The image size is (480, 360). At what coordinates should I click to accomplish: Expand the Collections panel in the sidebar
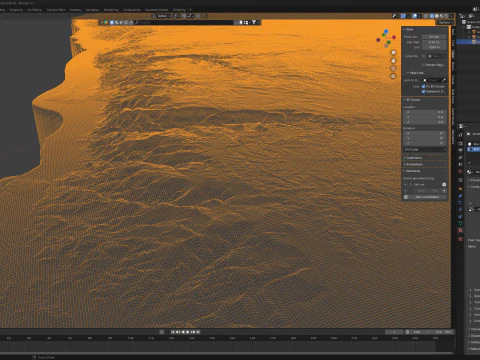[x=414, y=158]
